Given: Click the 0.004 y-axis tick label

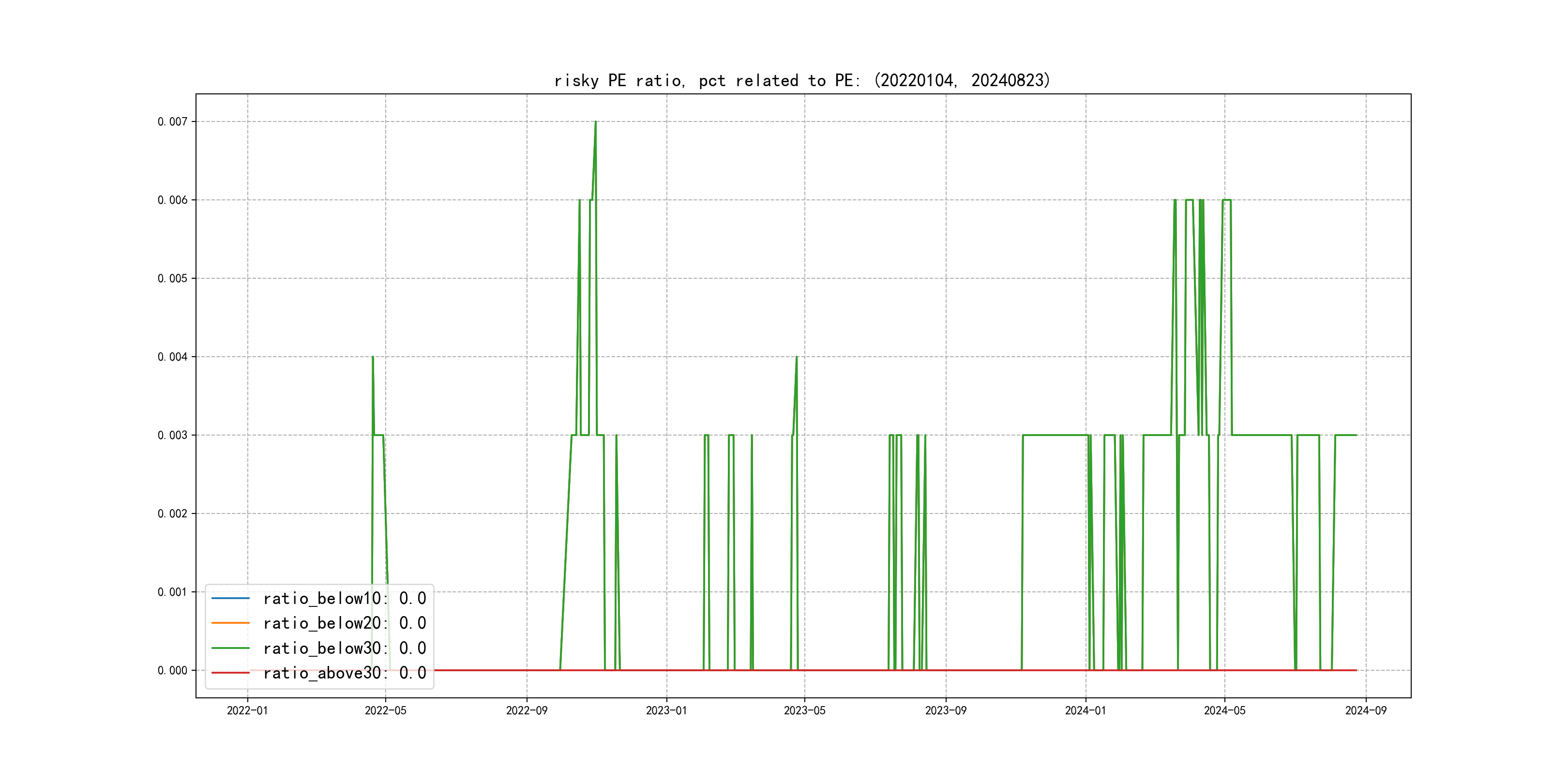Looking at the screenshot, I should click(x=172, y=357).
